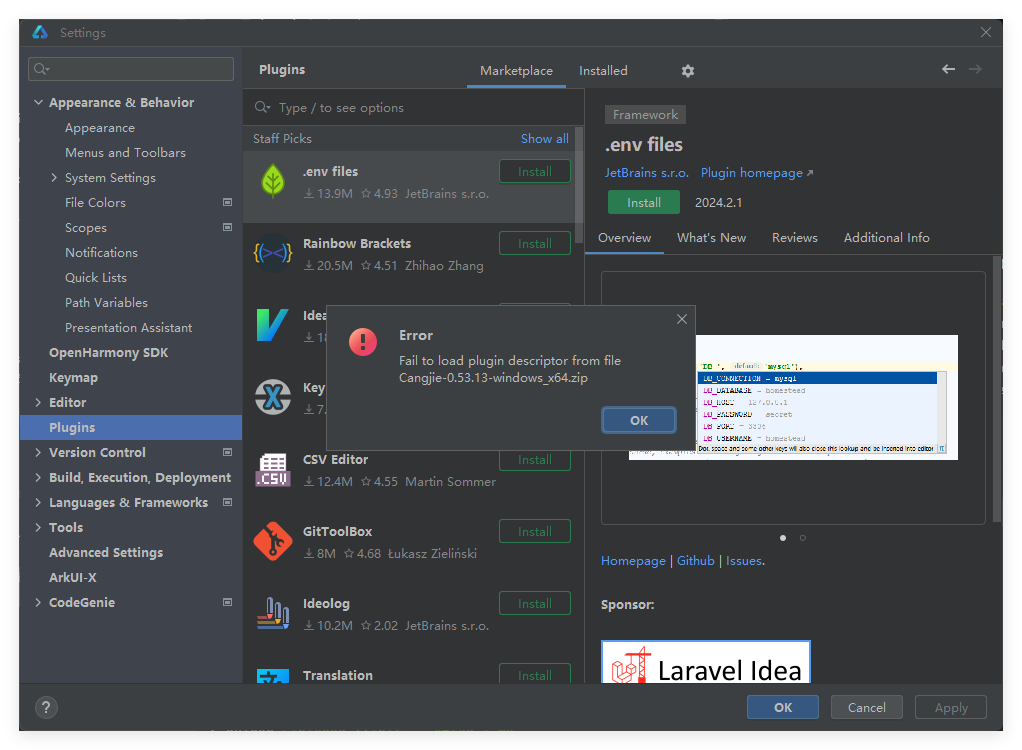The height and width of the screenshot is (750, 1022).
Task: Click the CSV Editor plugin icon
Action: [x=272, y=470]
